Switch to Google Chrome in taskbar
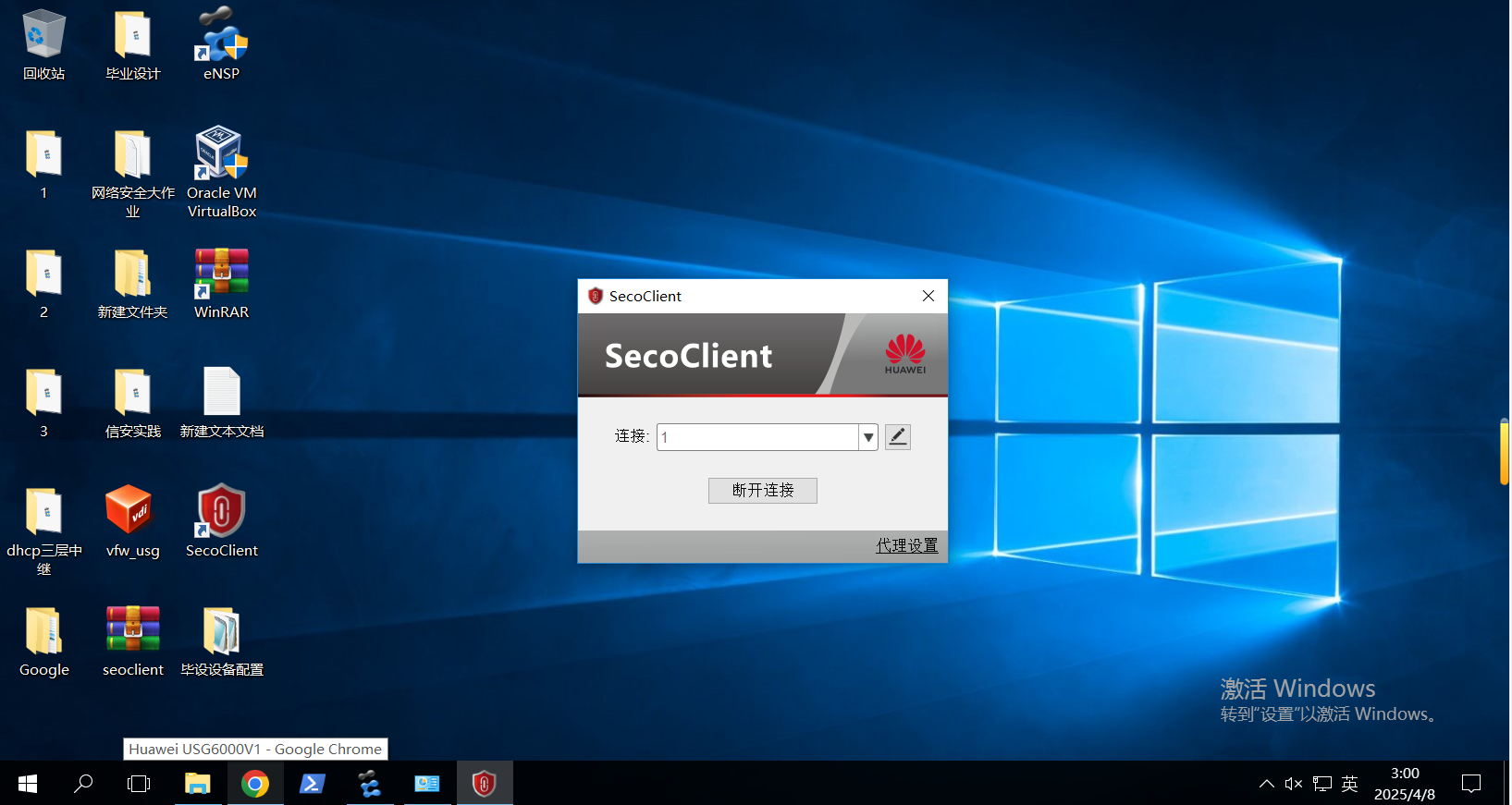 click(254, 784)
